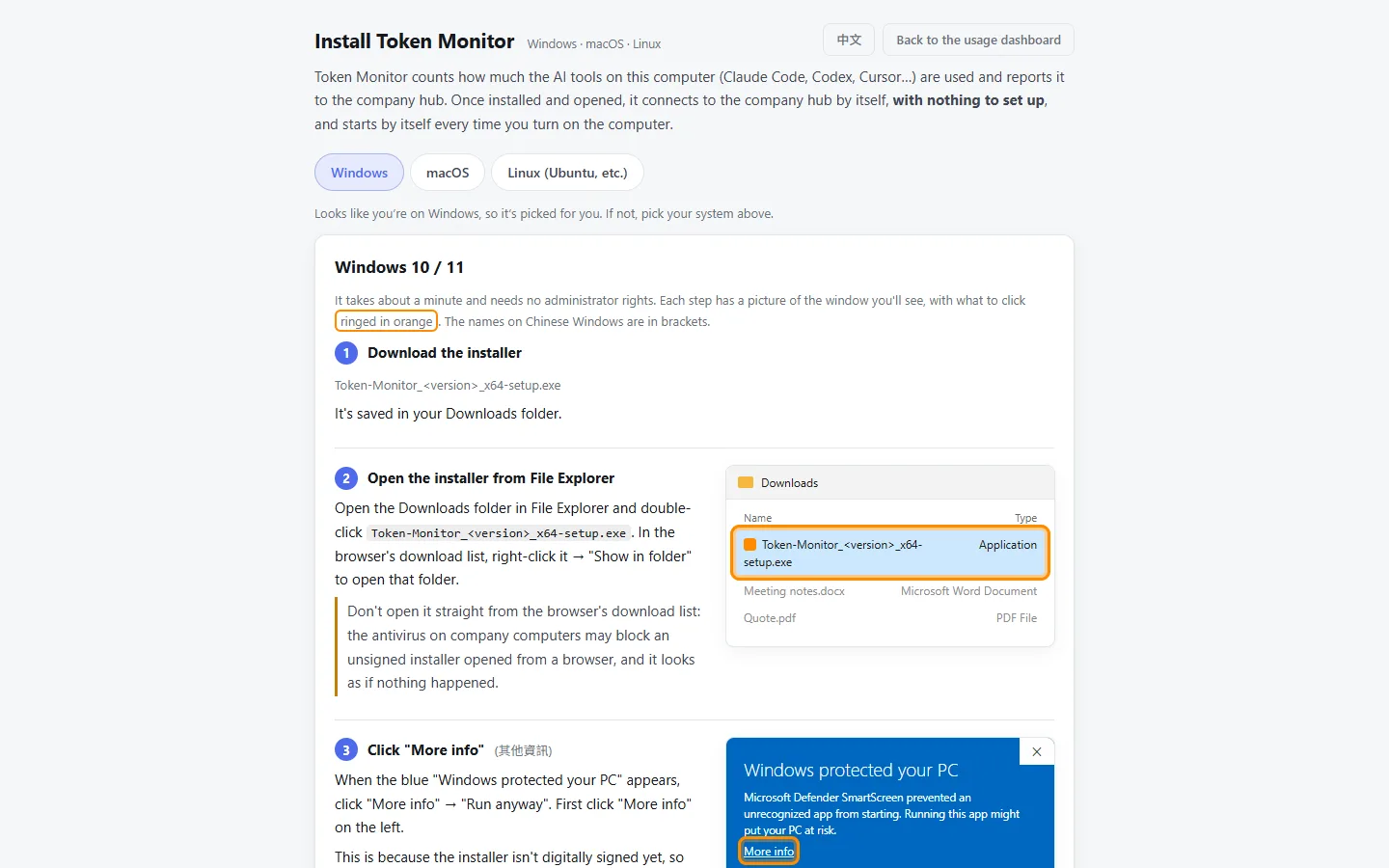1389x868 pixels.
Task: Click the Quote.pdf row
Action: [x=890, y=618]
